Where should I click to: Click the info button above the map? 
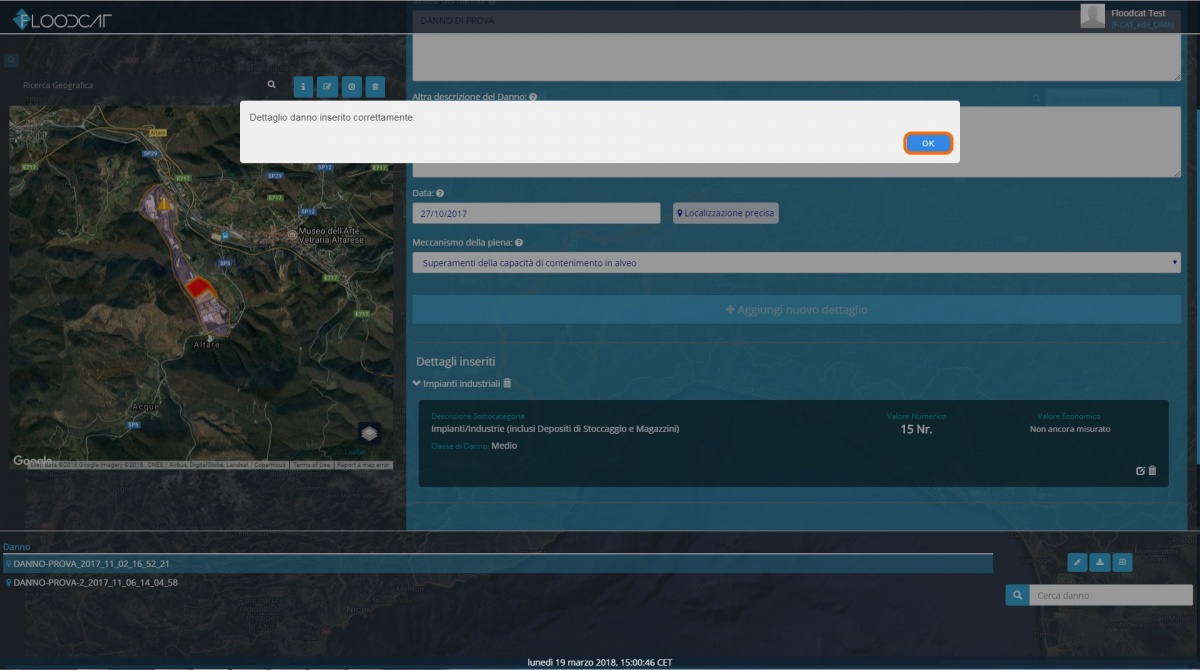coord(303,87)
